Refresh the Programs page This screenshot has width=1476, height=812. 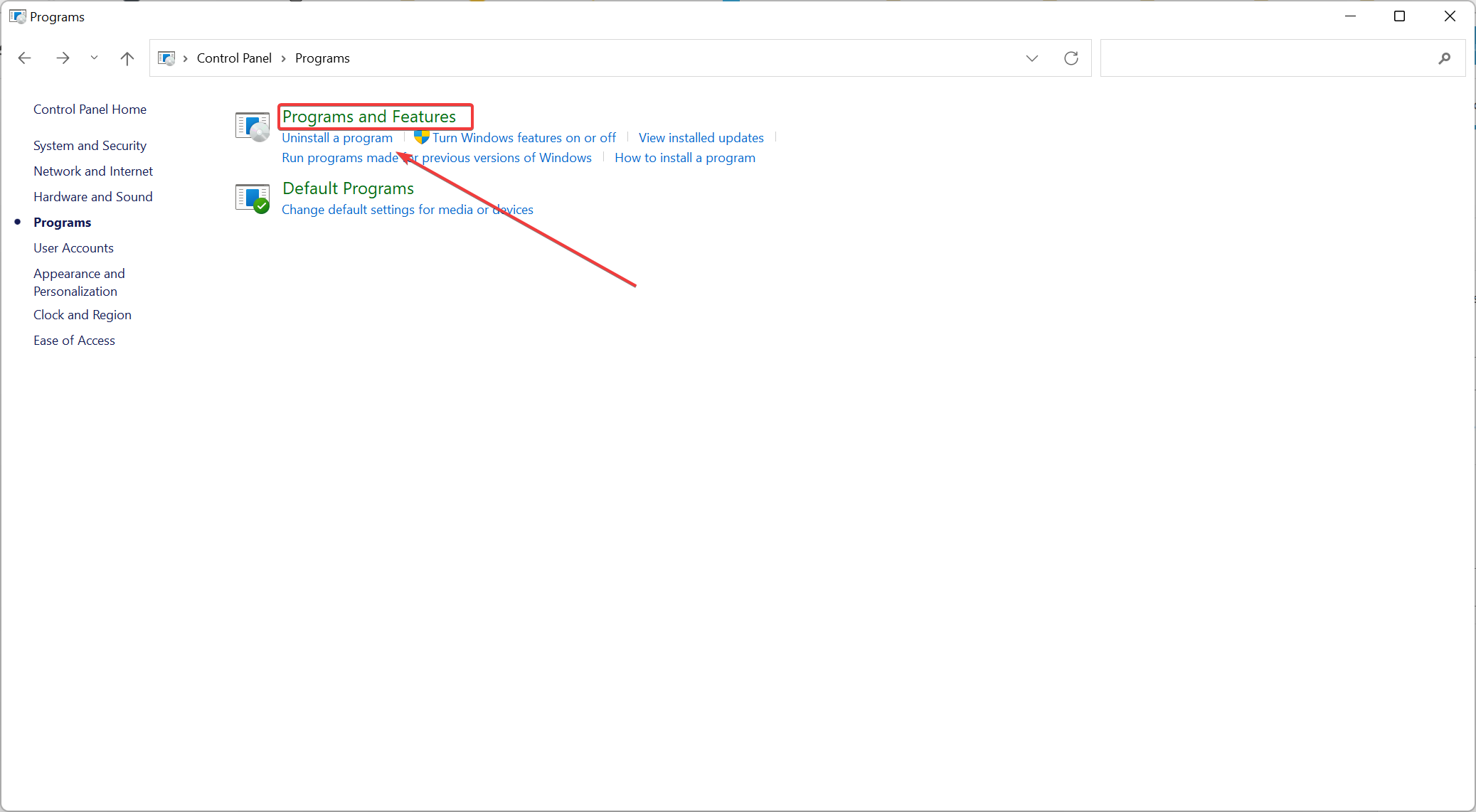(1071, 58)
